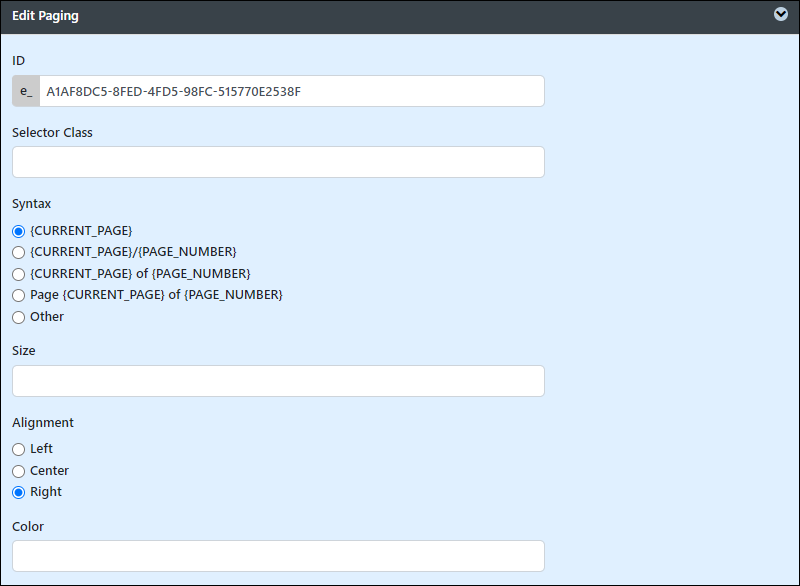Set alignment to Left
The height and width of the screenshot is (586, 800).
tap(18, 449)
